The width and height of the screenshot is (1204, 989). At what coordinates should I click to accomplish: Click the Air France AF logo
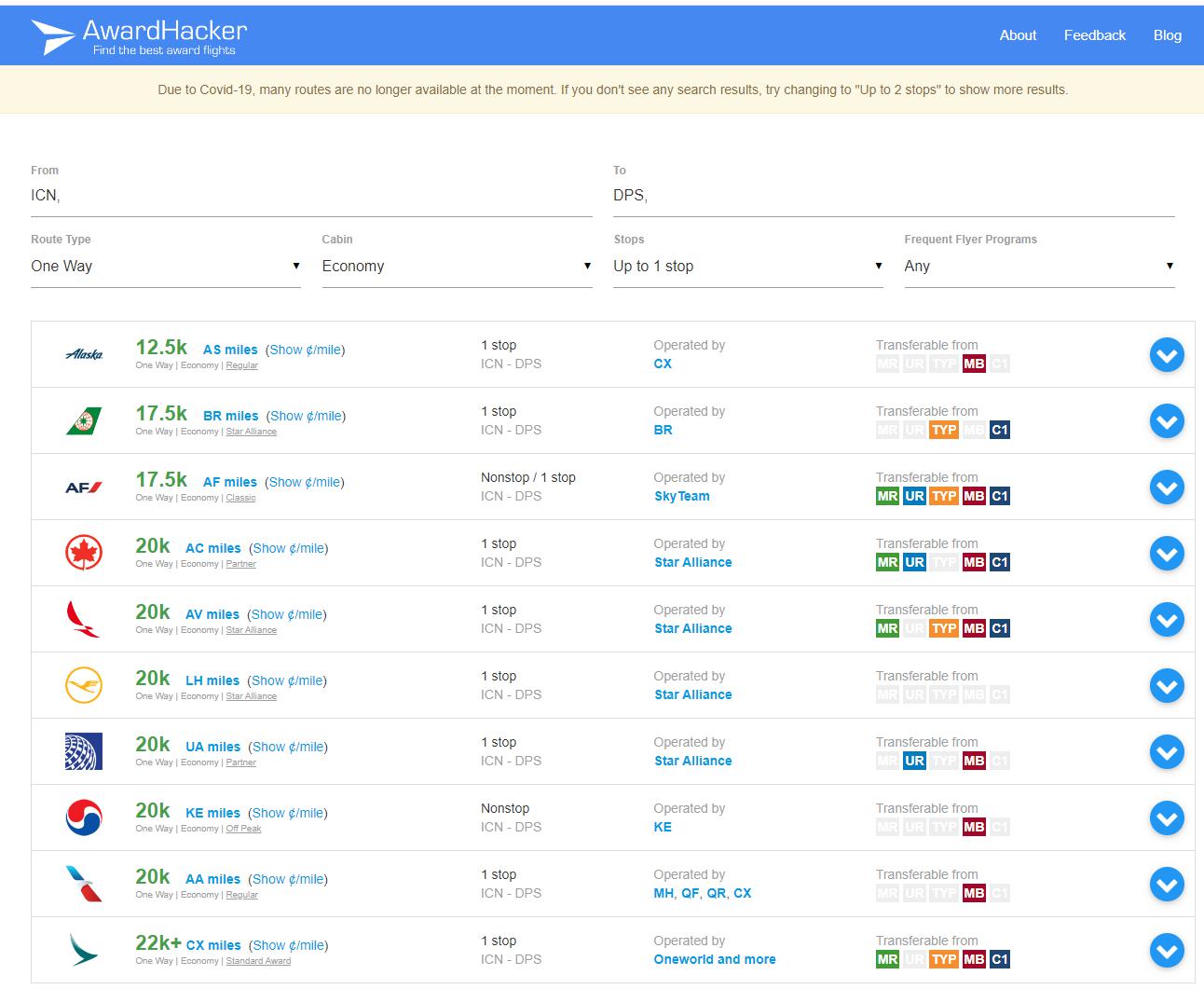[x=84, y=487]
